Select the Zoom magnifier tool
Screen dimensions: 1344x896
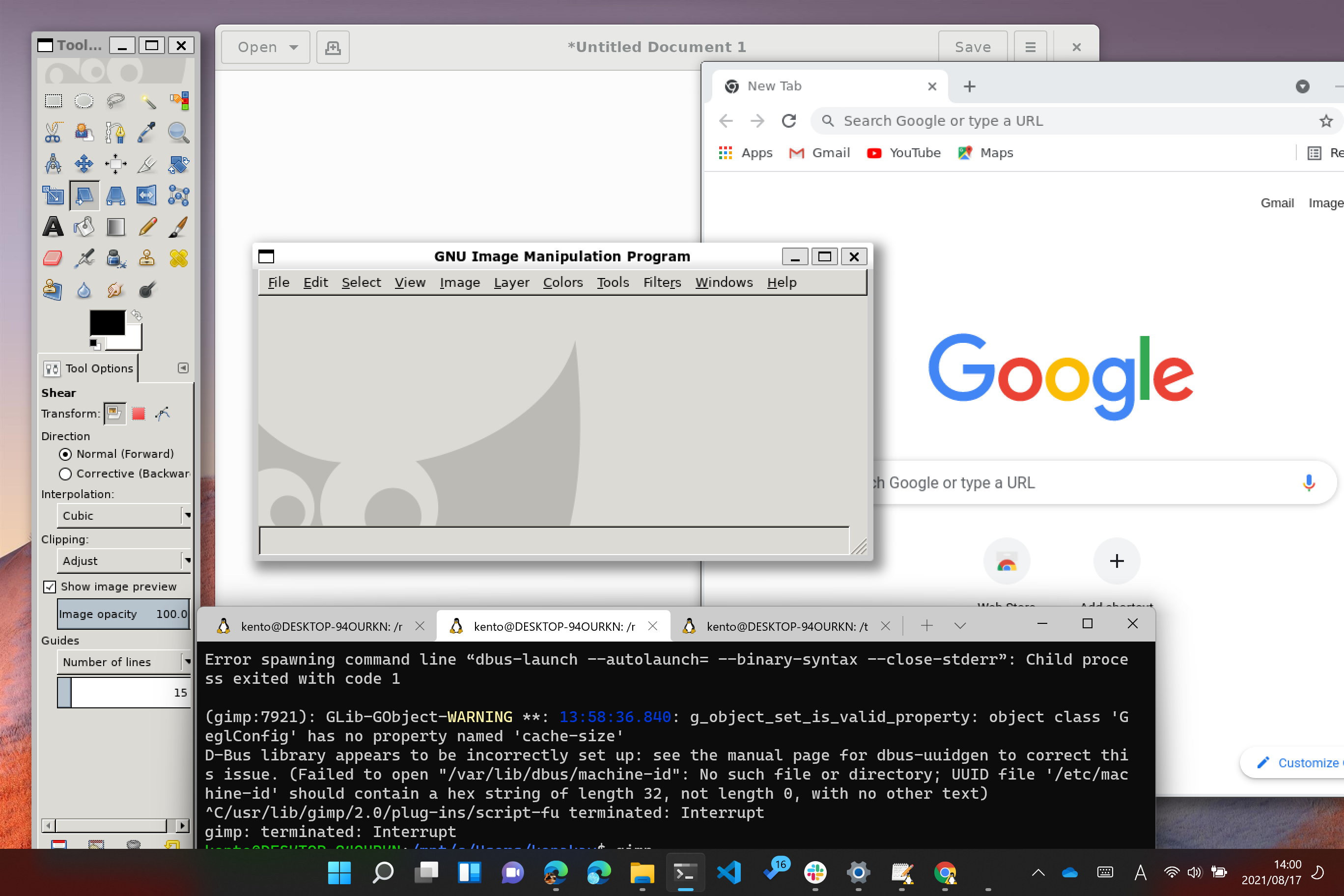pos(178,133)
